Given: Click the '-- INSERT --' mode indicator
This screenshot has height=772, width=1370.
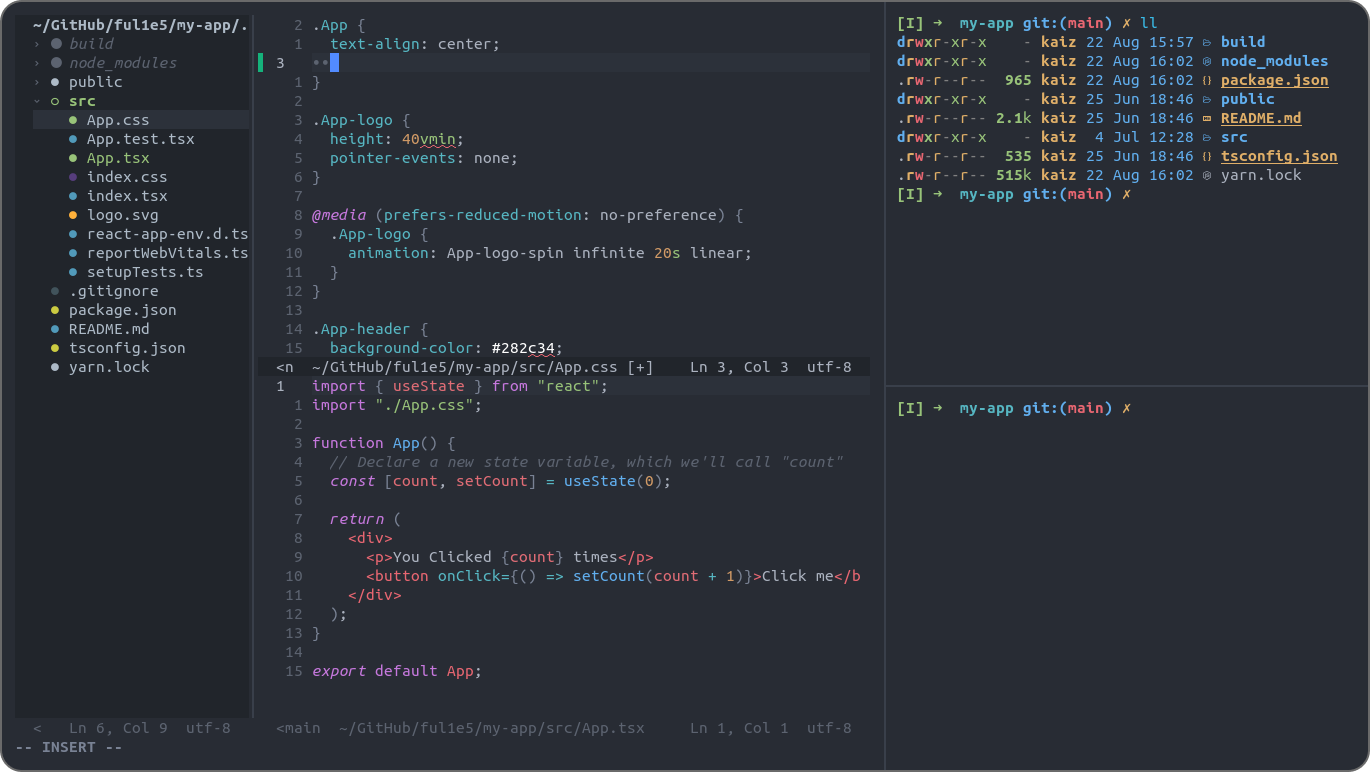Looking at the screenshot, I should pos(69,747).
